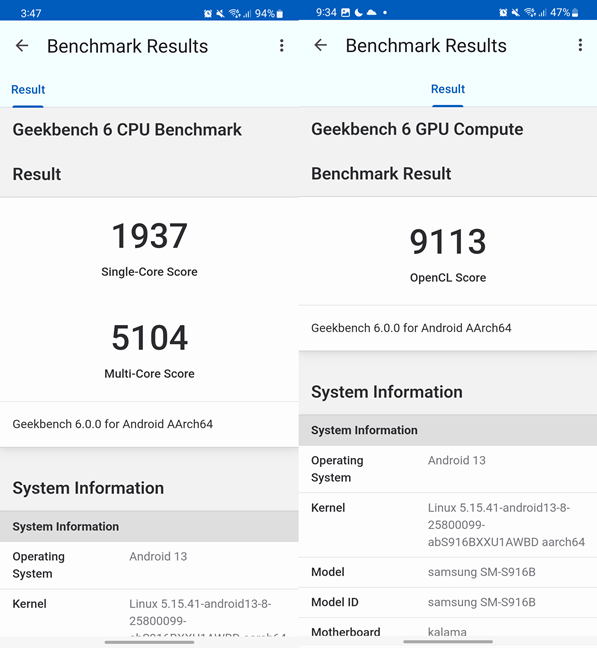Tap left navigation gesture handle bar
Viewport: 597px width, 648px height.
(149, 642)
